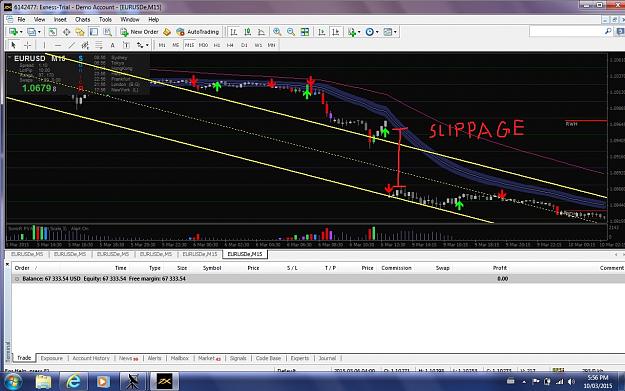Open the Tools menu
Viewport: 625px width, 391px height.
point(105,19)
